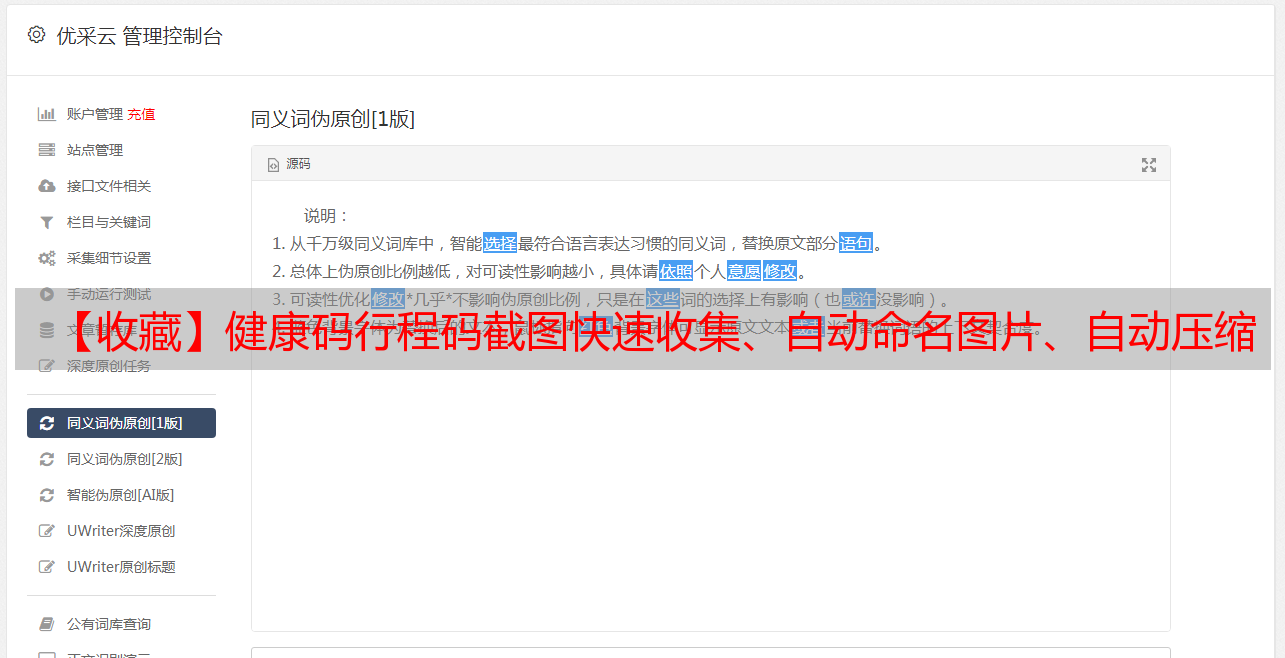
Task: Click inside the editor text area
Action: point(710,480)
